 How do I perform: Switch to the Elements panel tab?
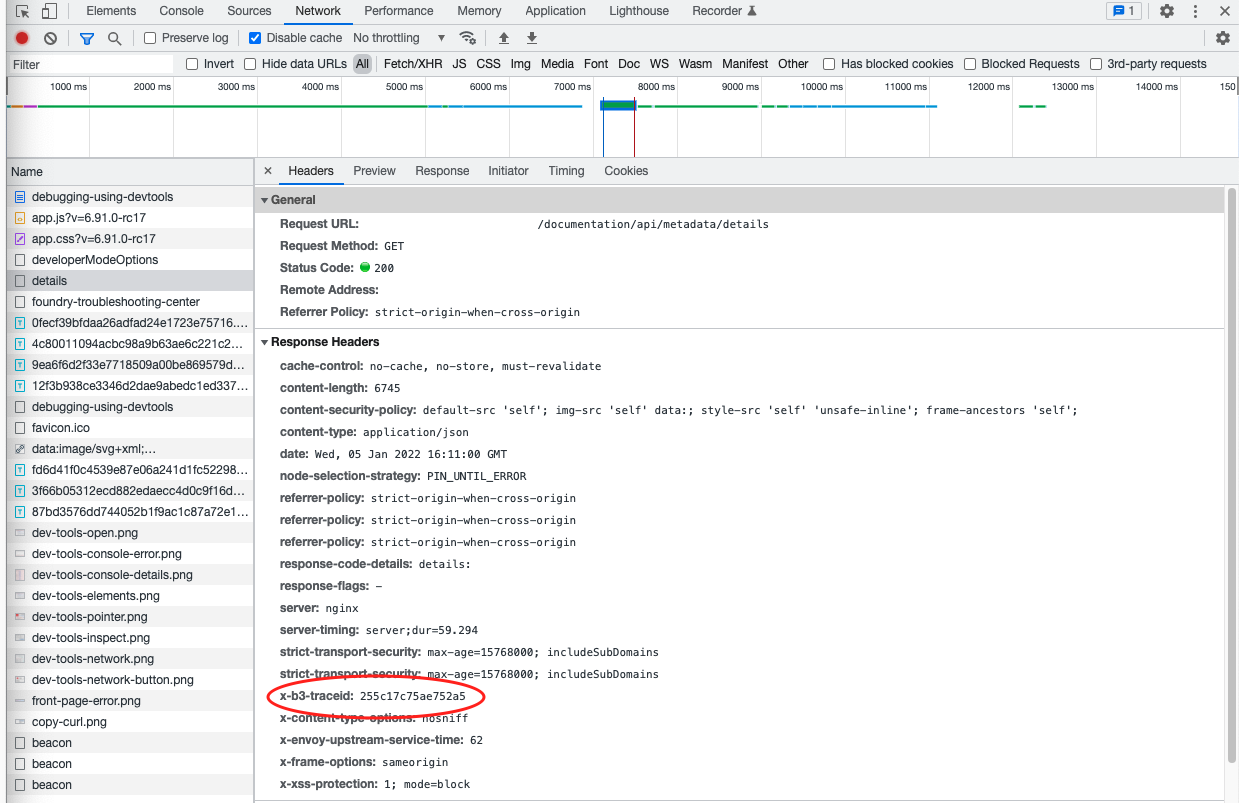tap(111, 11)
